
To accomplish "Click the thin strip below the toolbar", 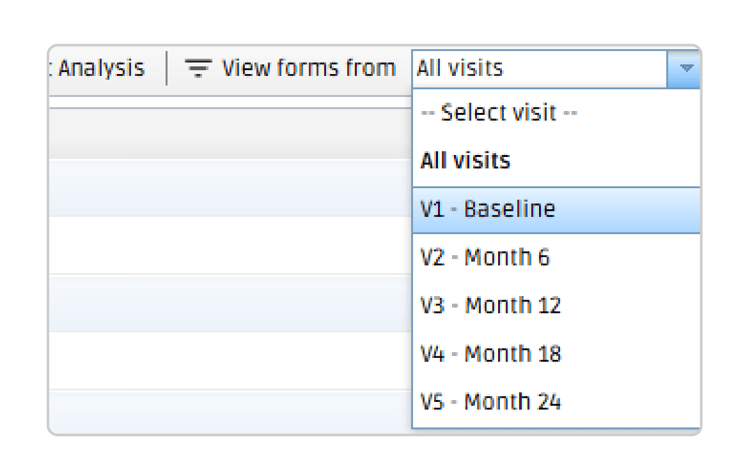I will 230,100.
